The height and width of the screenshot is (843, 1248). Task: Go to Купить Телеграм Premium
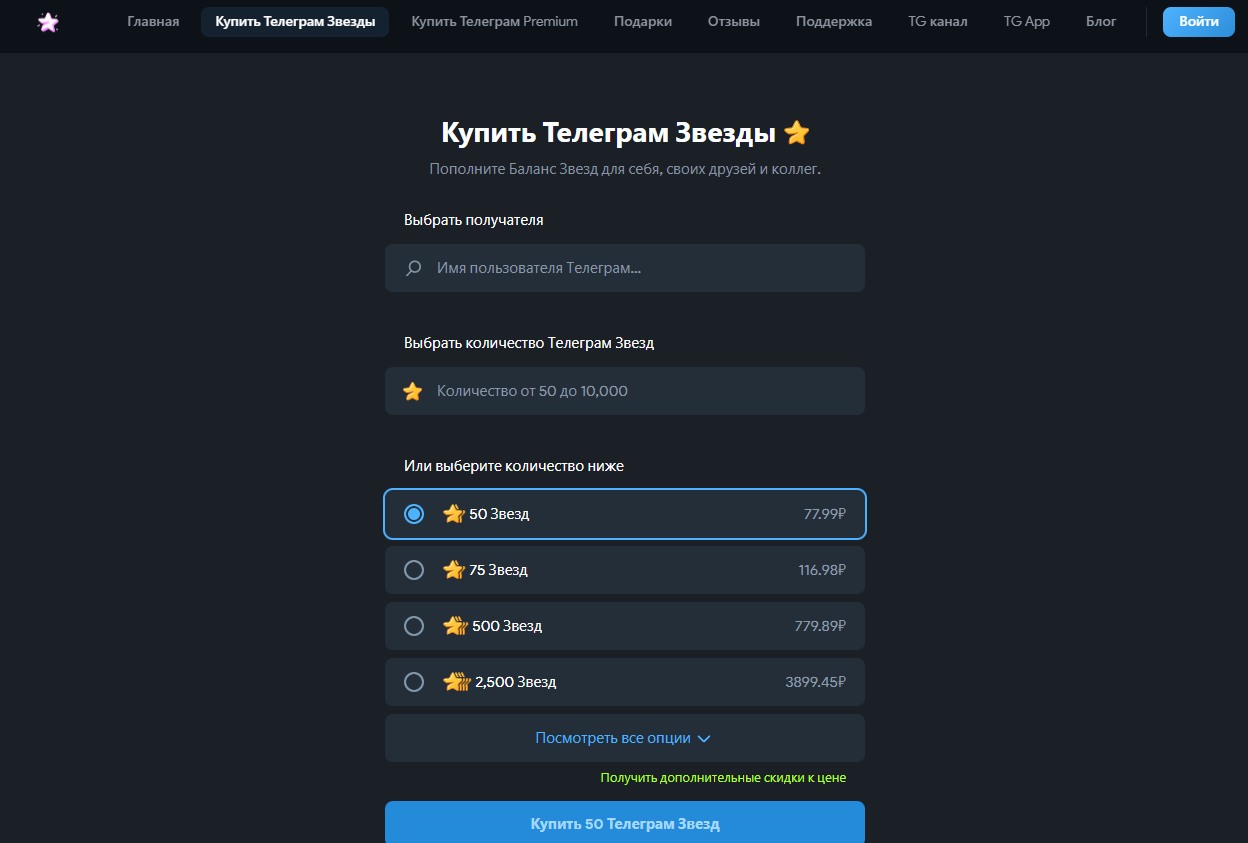(494, 21)
